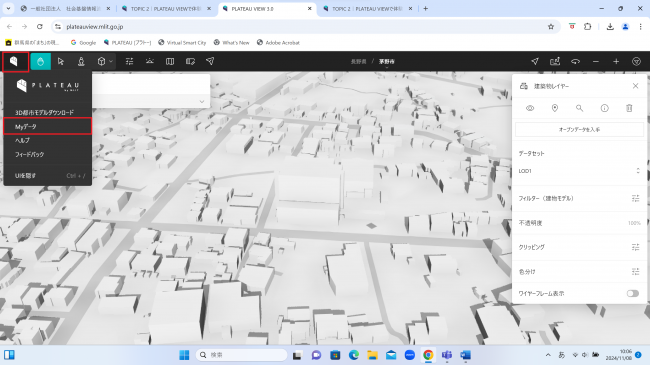Image resolution: width=650 pixels, height=365 pixels.
Task: Click the magnifier search icon in layer panel
Action: pyautogui.click(x=580, y=108)
